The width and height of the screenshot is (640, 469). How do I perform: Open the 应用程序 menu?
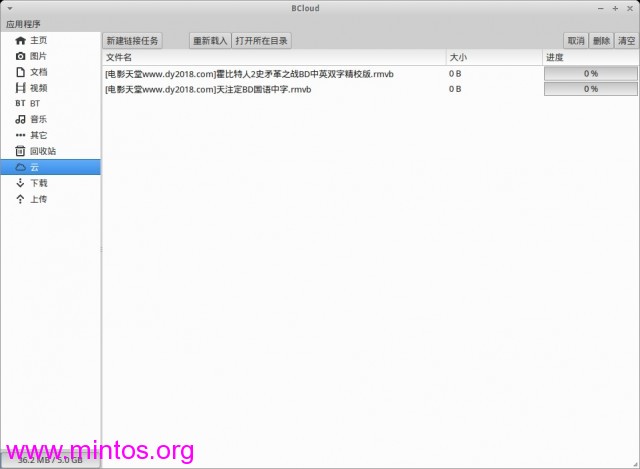click(x=23, y=23)
